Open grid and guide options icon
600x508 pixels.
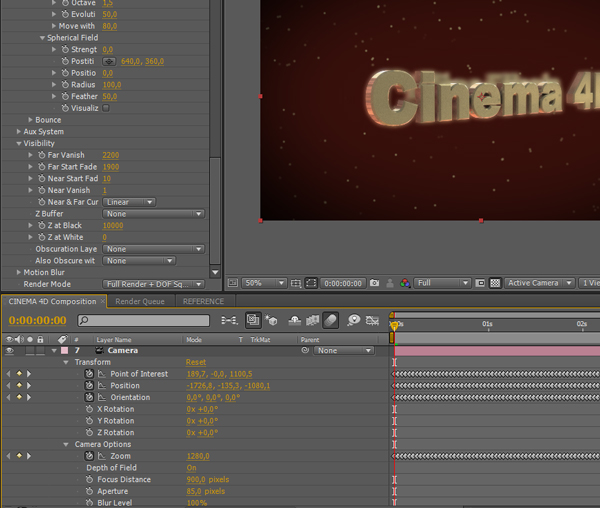(296, 283)
